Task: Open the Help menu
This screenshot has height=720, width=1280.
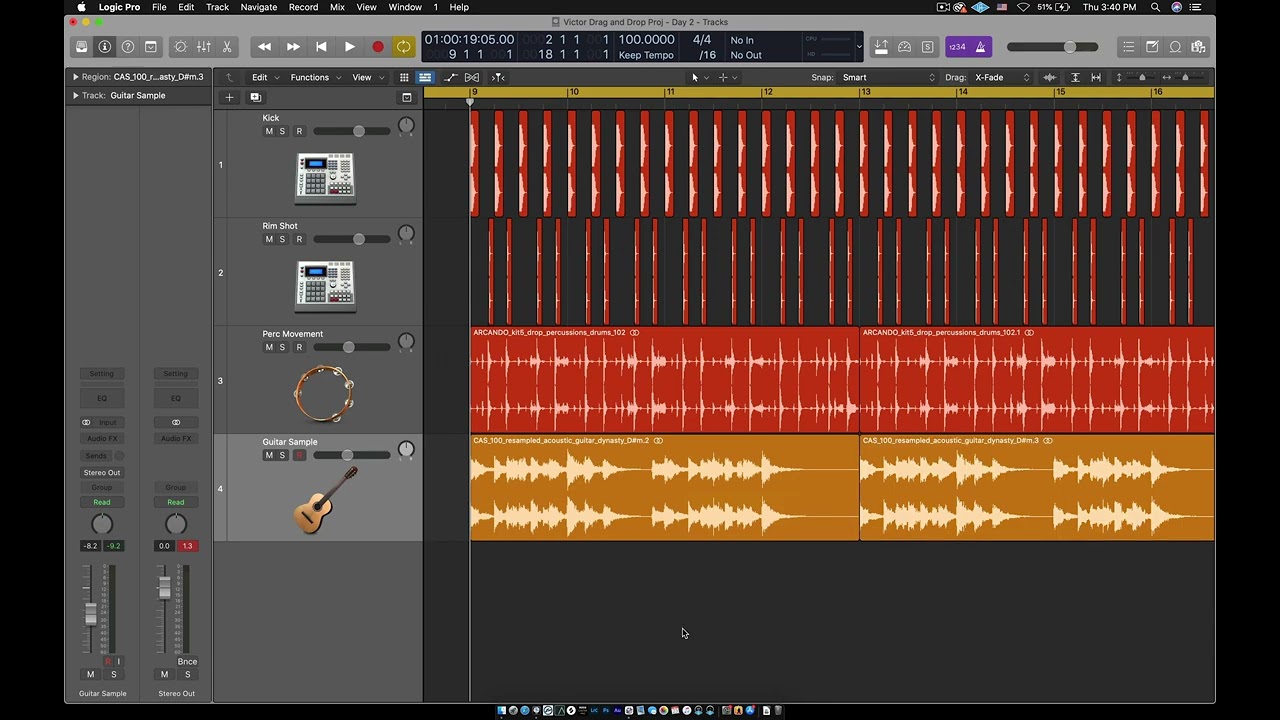Action: (459, 7)
